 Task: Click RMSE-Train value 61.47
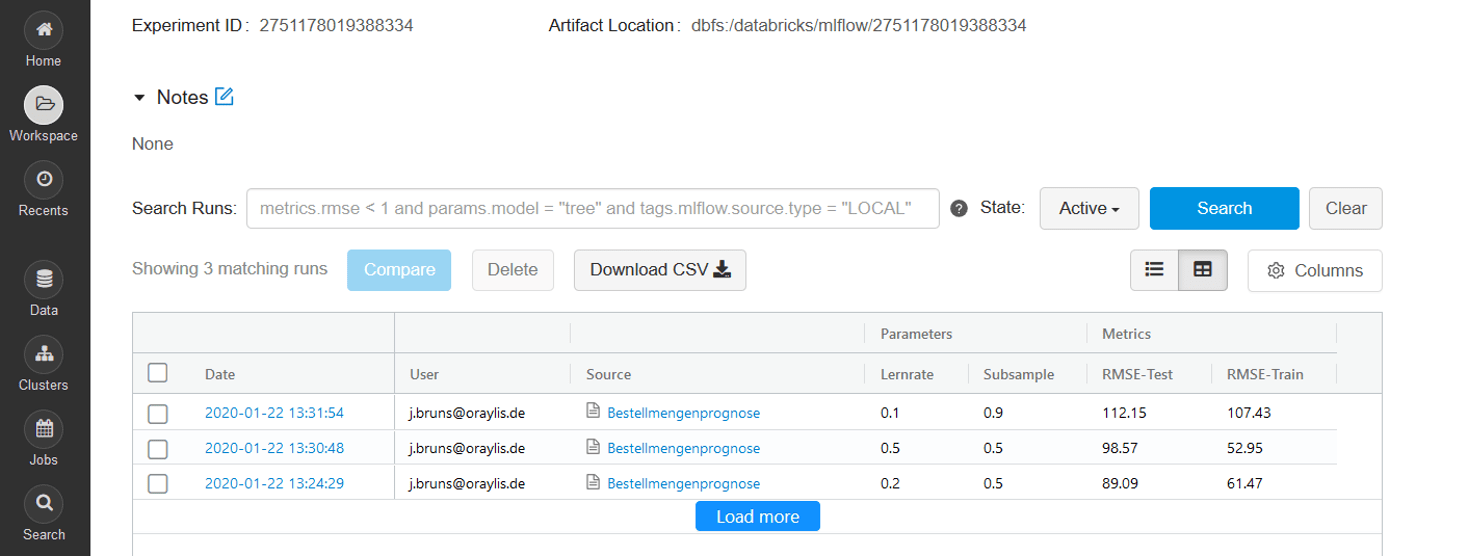pyautogui.click(x=1245, y=483)
